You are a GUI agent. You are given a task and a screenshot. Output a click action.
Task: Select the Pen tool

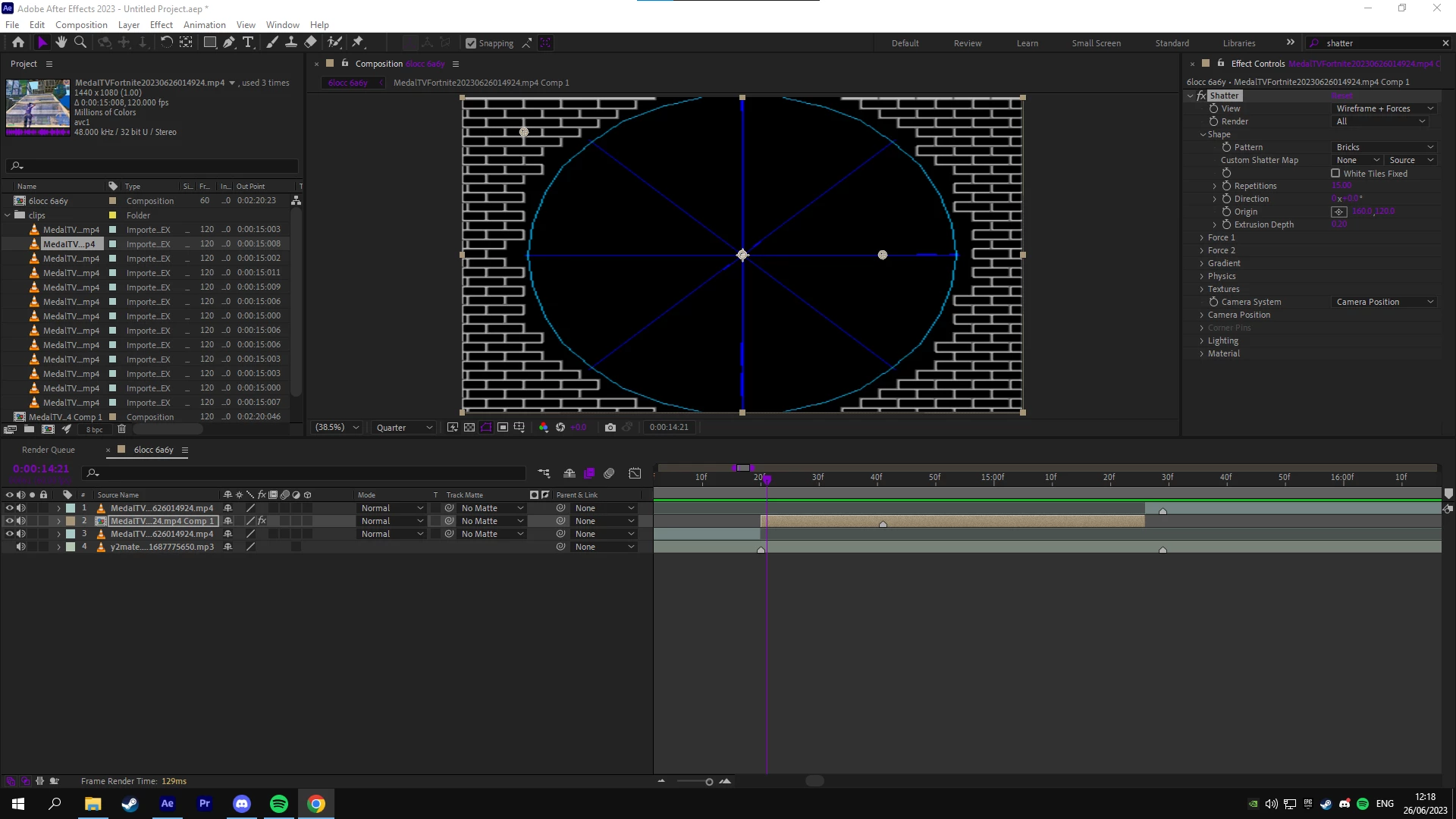pyautogui.click(x=228, y=42)
